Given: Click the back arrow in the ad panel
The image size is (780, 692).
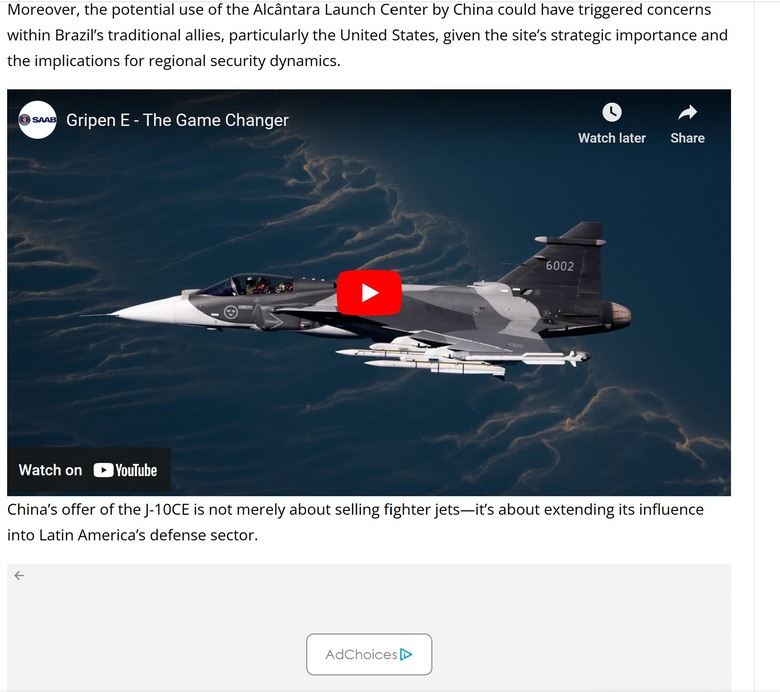Looking at the screenshot, I should click(19, 576).
